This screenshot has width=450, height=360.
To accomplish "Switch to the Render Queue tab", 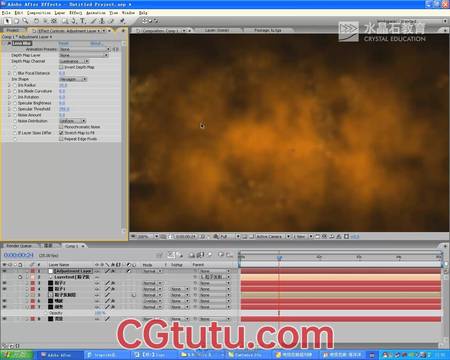I will coord(19,246).
